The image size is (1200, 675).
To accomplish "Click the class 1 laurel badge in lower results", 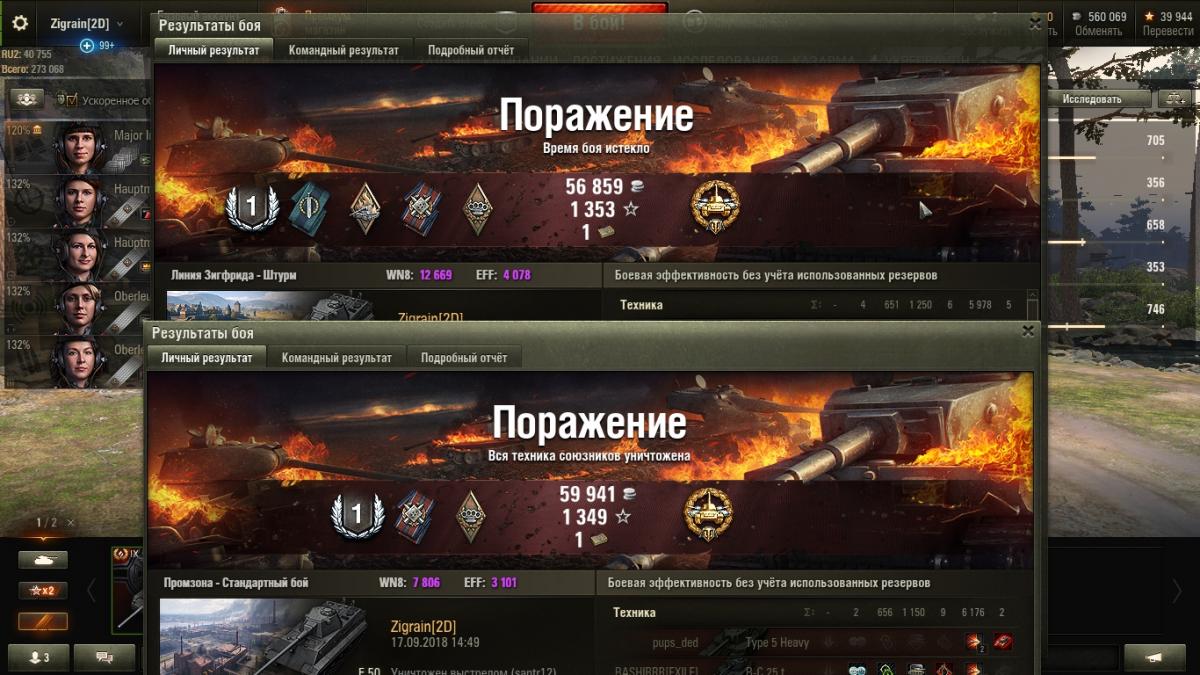I will [x=357, y=516].
